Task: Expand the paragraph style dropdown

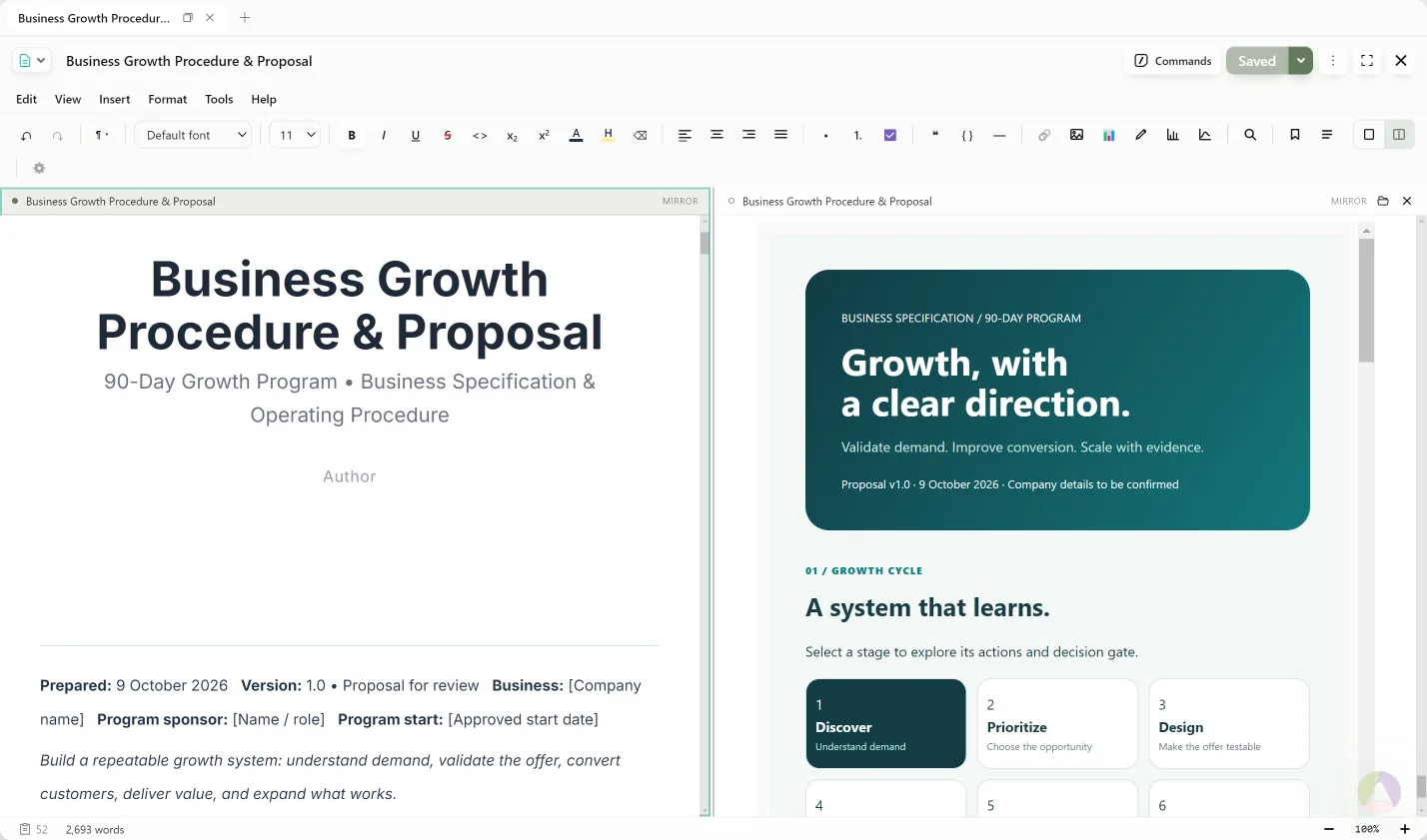Action: [x=101, y=135]
